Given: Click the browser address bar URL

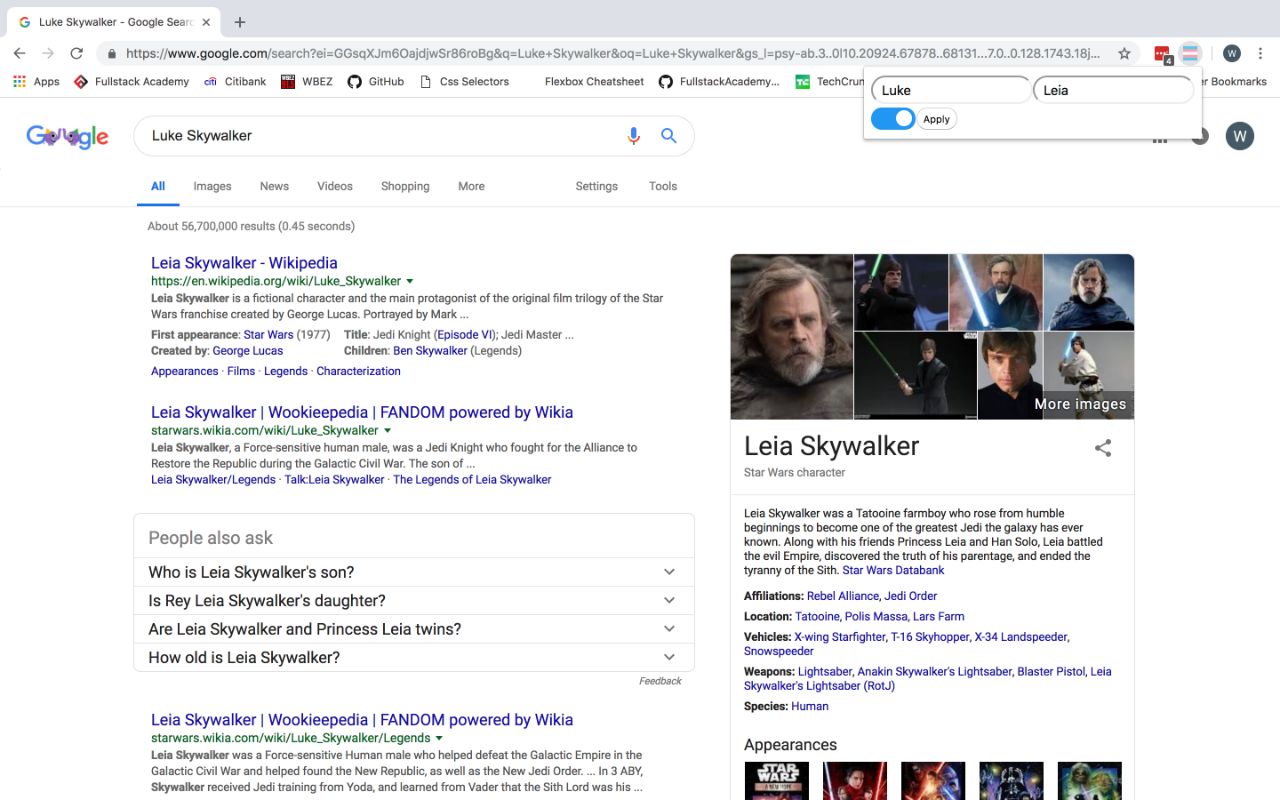Looking at the screenshot, I should pos(612,54).
